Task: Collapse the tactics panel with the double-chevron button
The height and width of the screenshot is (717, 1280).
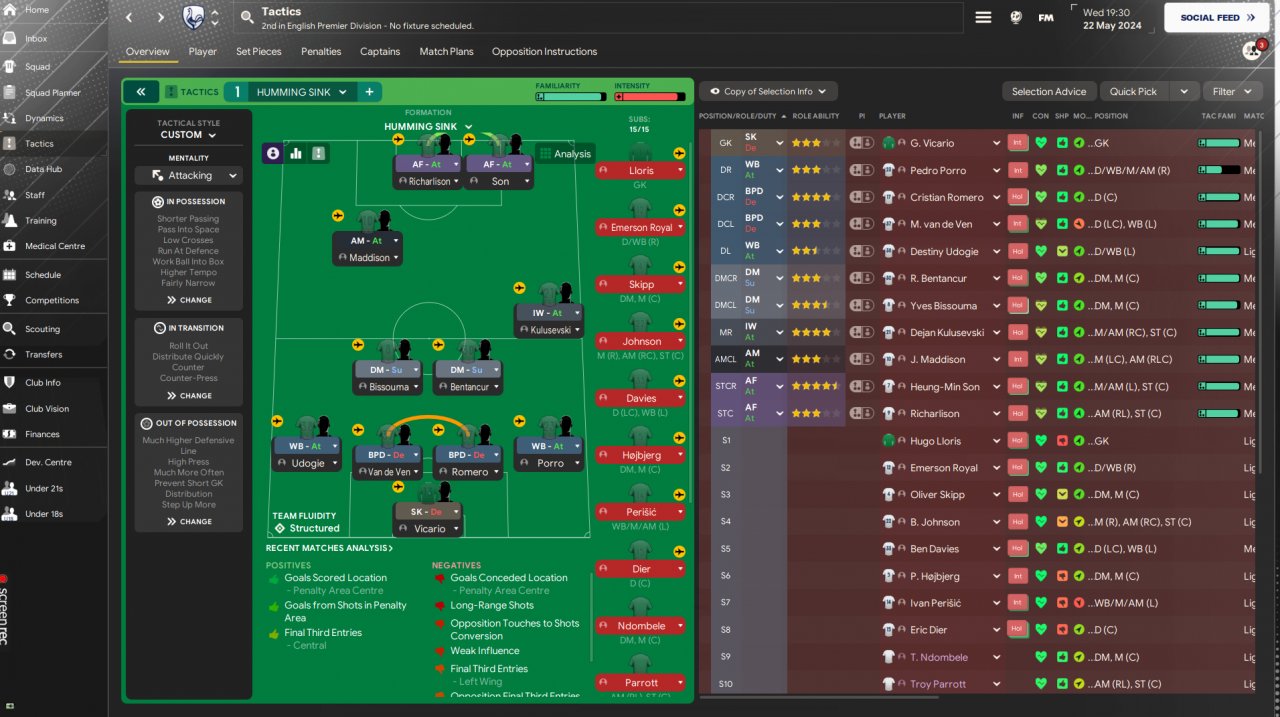Action: (x=141, y=92)
